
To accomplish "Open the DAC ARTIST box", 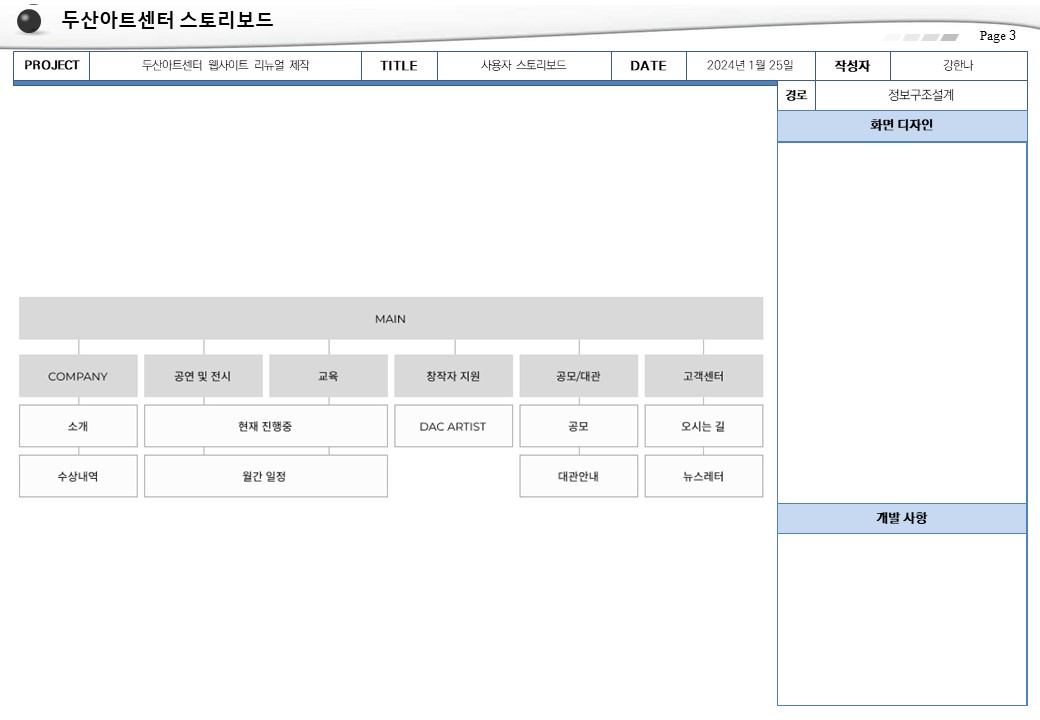I will click(454, 426).
